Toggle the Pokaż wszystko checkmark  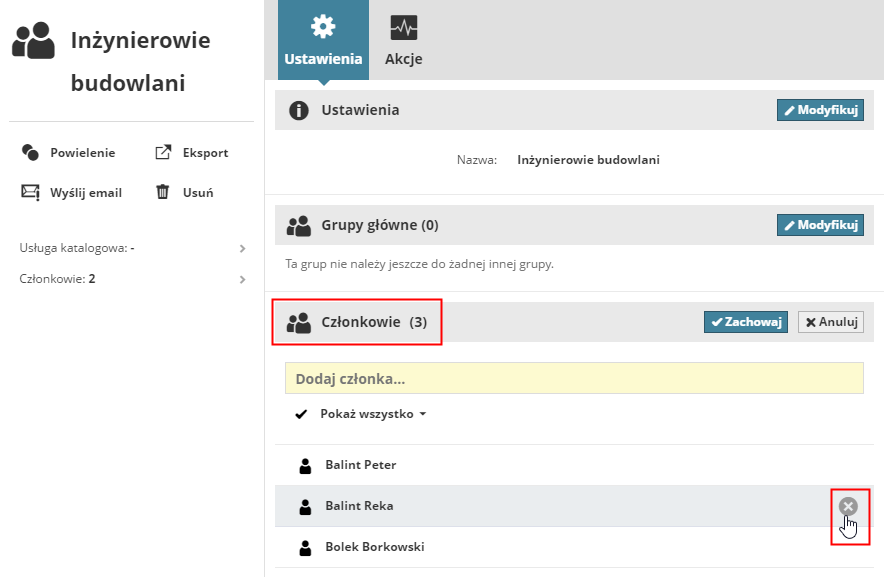301,414
